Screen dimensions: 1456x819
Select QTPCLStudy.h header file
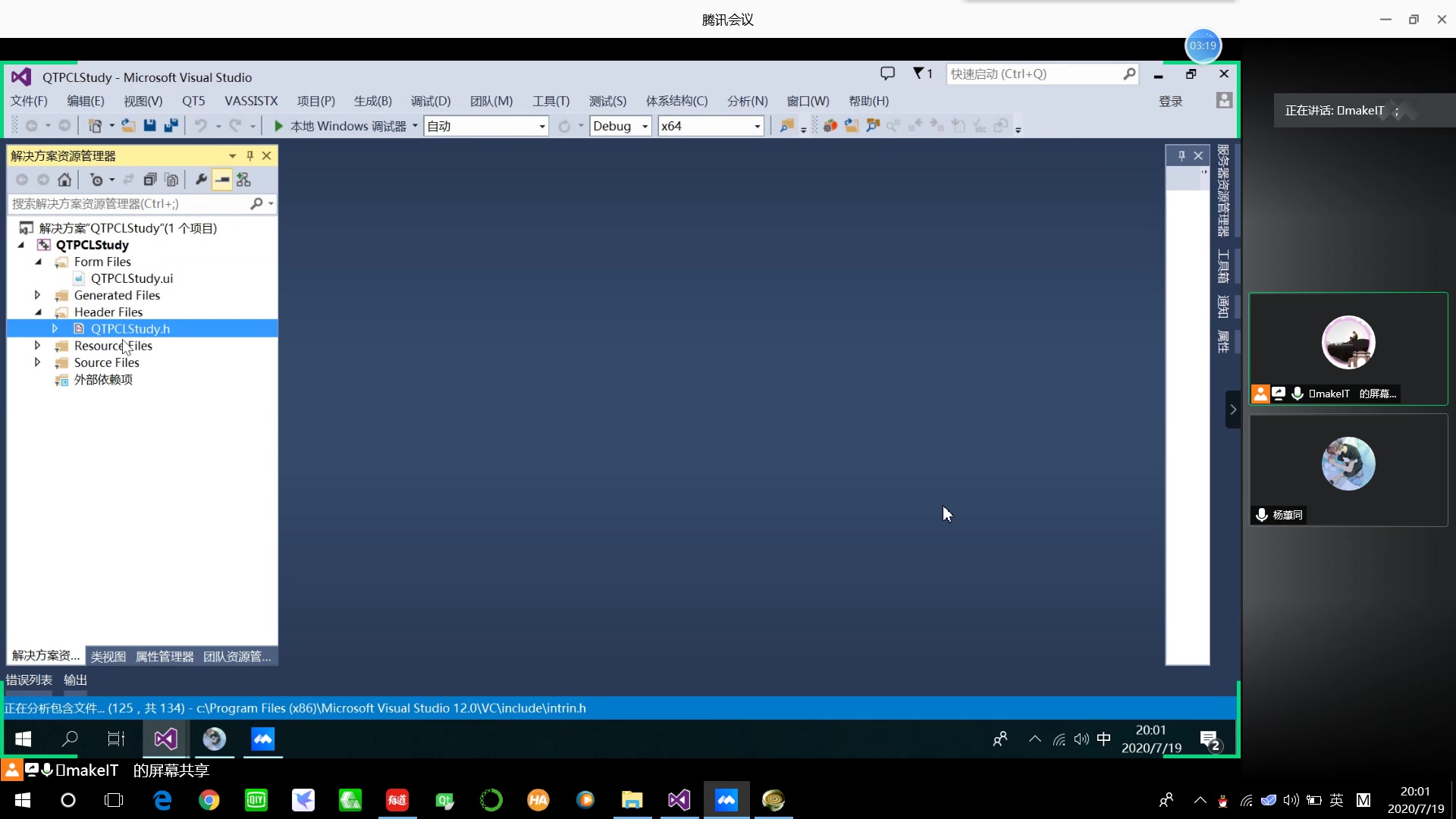pyautogui.click(x=130, y=329)
